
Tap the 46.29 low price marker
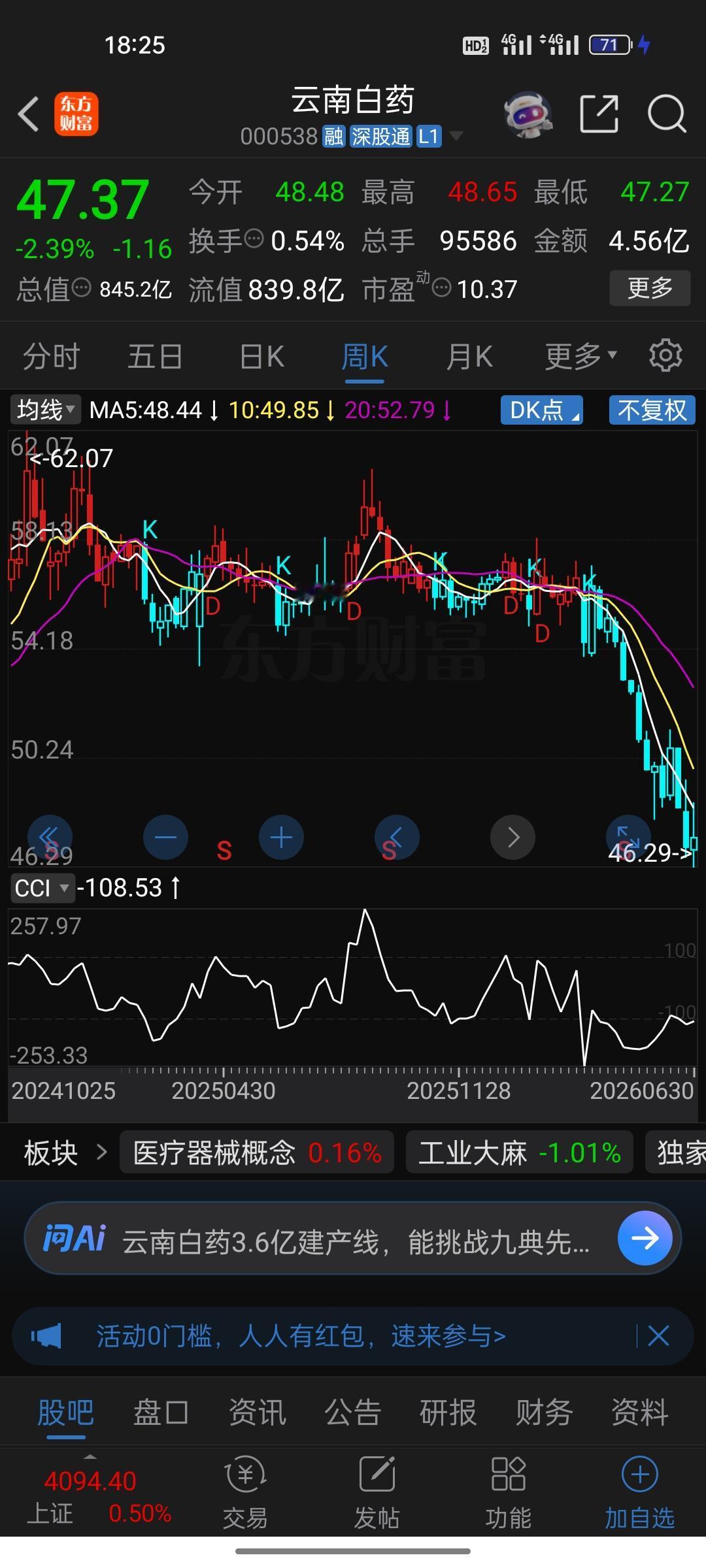[649, 853]
